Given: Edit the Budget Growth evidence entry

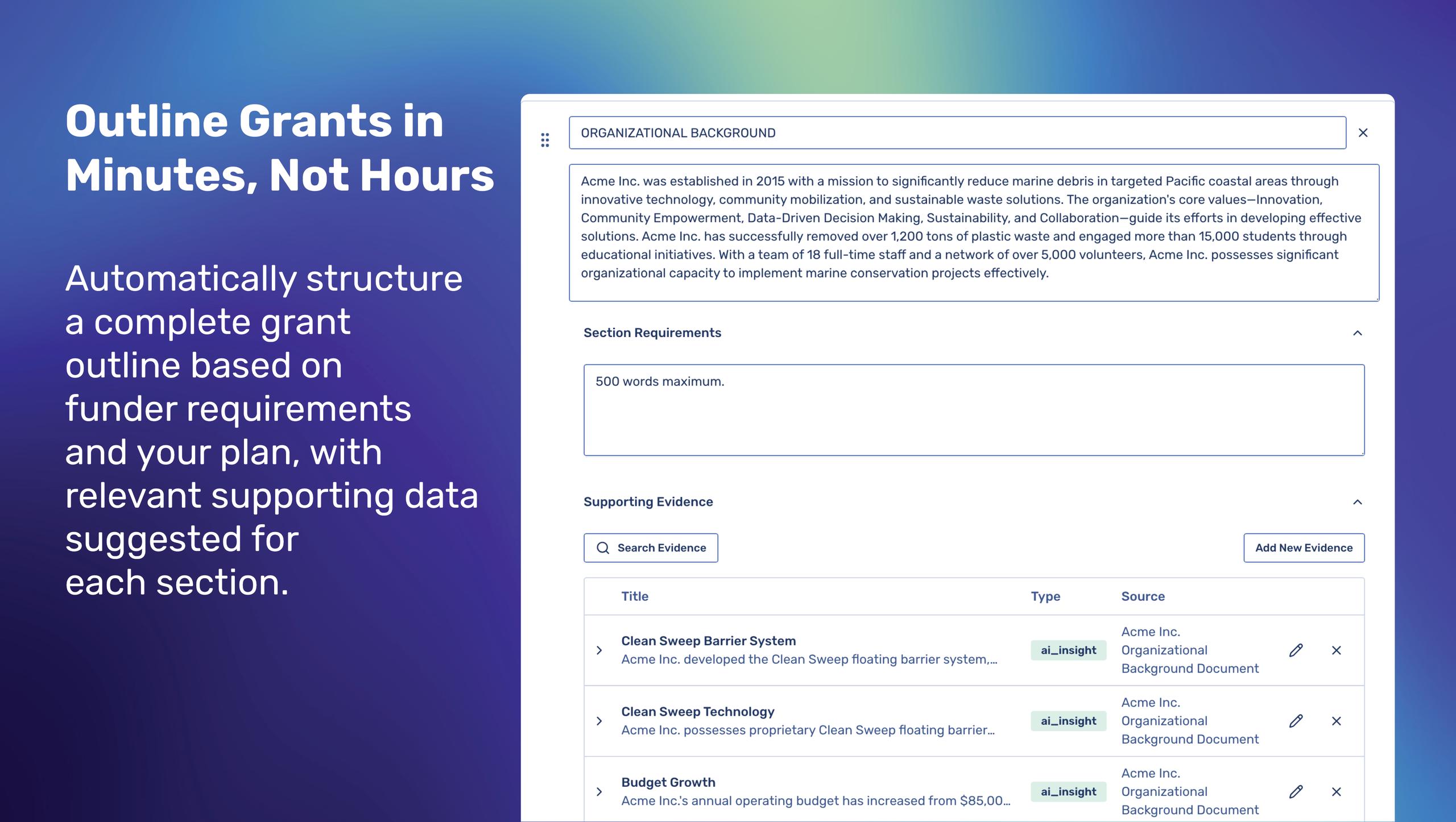Looking at the screenshot, I should tap(1296, 791).
